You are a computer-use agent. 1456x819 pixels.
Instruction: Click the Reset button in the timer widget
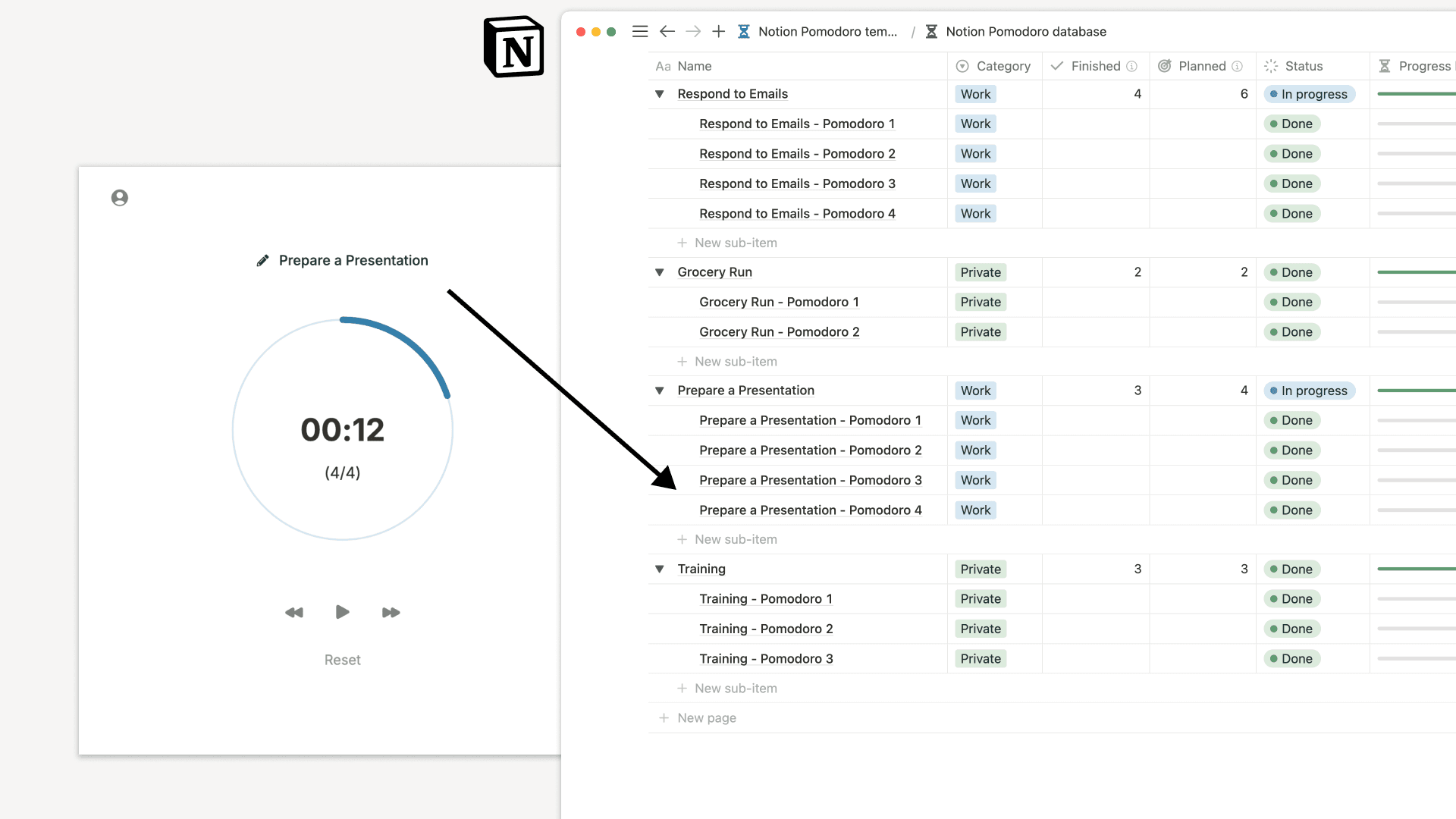pos(342,660)
